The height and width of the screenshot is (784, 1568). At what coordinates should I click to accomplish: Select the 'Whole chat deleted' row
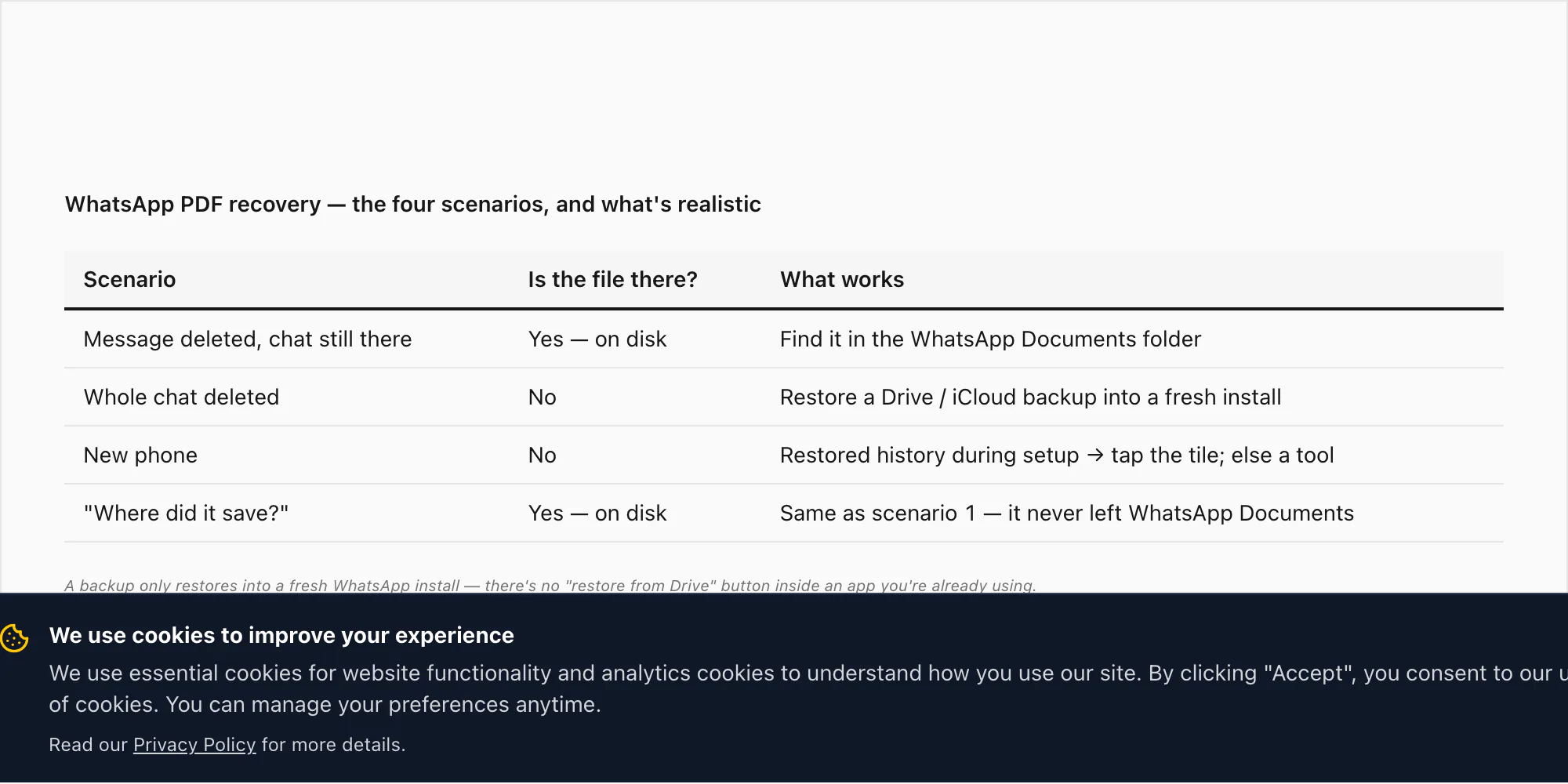click(x=784, y=397)
